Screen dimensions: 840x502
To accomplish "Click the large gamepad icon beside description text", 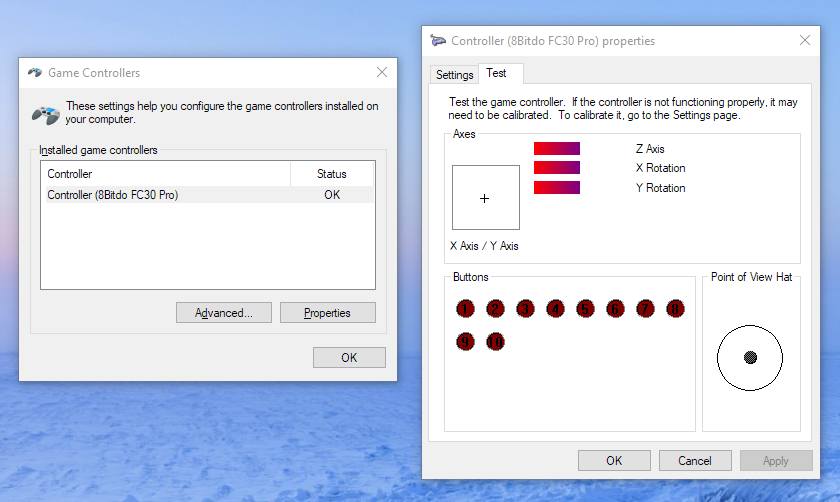I will tap(46, 115).
